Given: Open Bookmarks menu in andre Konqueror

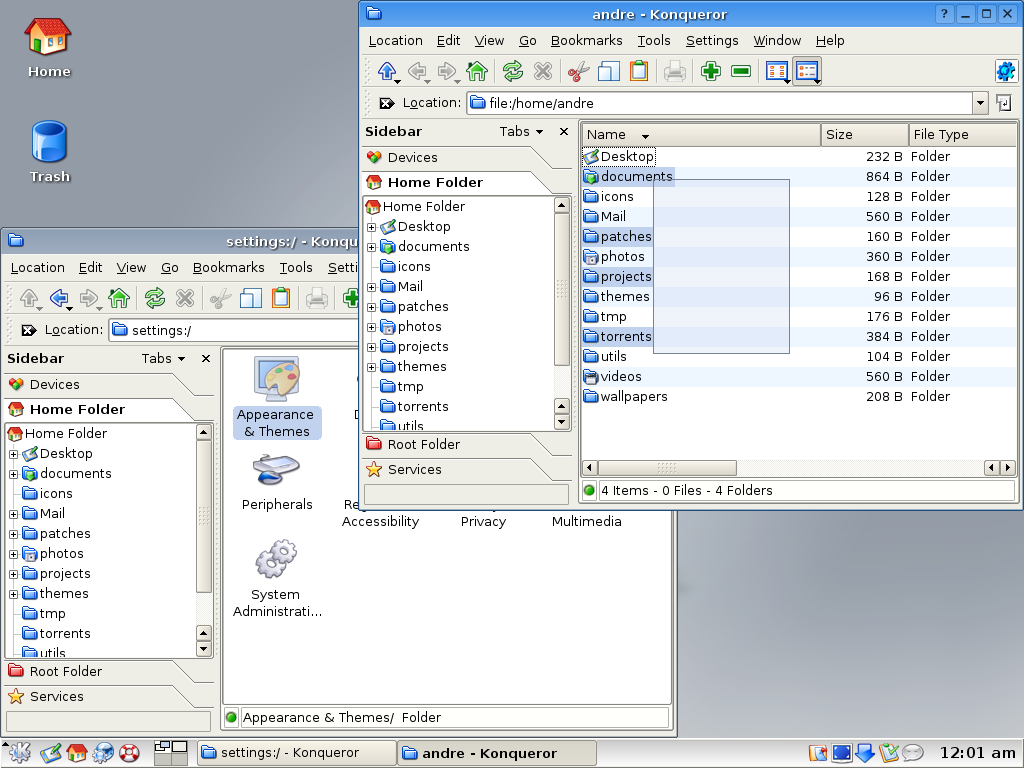Looking at the screenshot, I should 586,40.
